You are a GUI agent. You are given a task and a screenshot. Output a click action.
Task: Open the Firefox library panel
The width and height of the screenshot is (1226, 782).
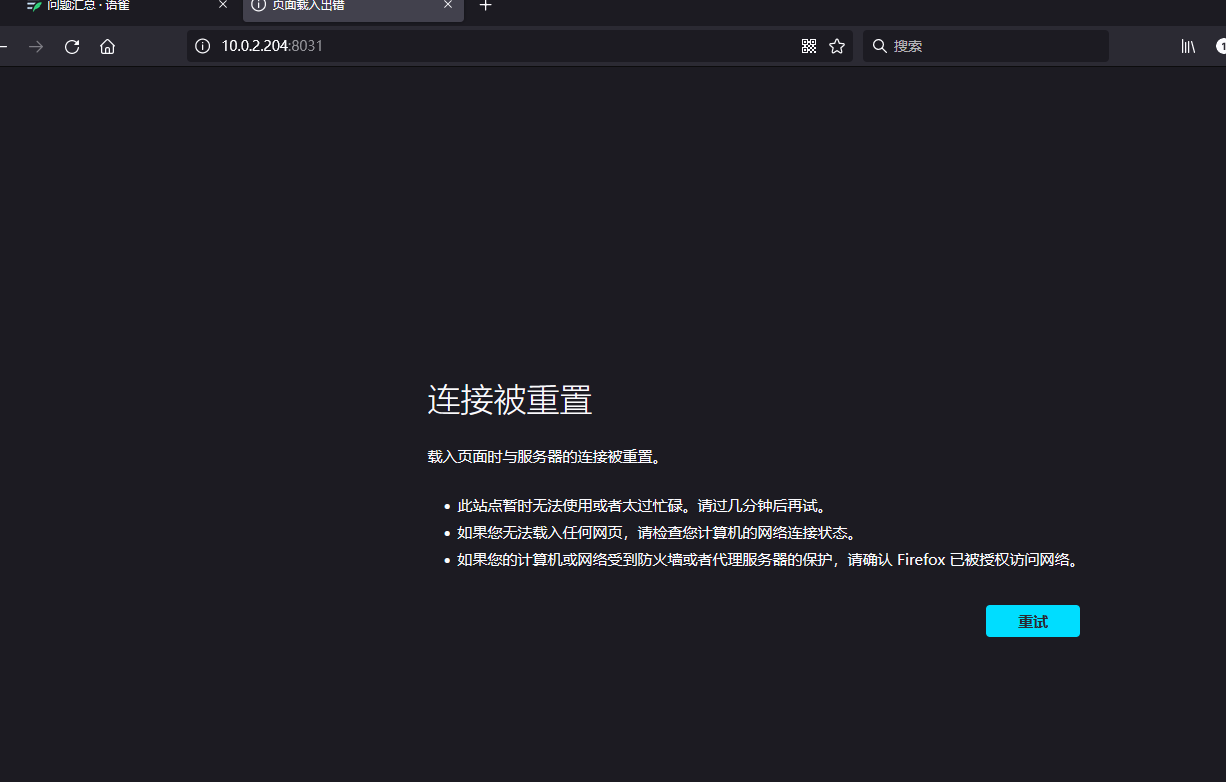[1187, 45]
